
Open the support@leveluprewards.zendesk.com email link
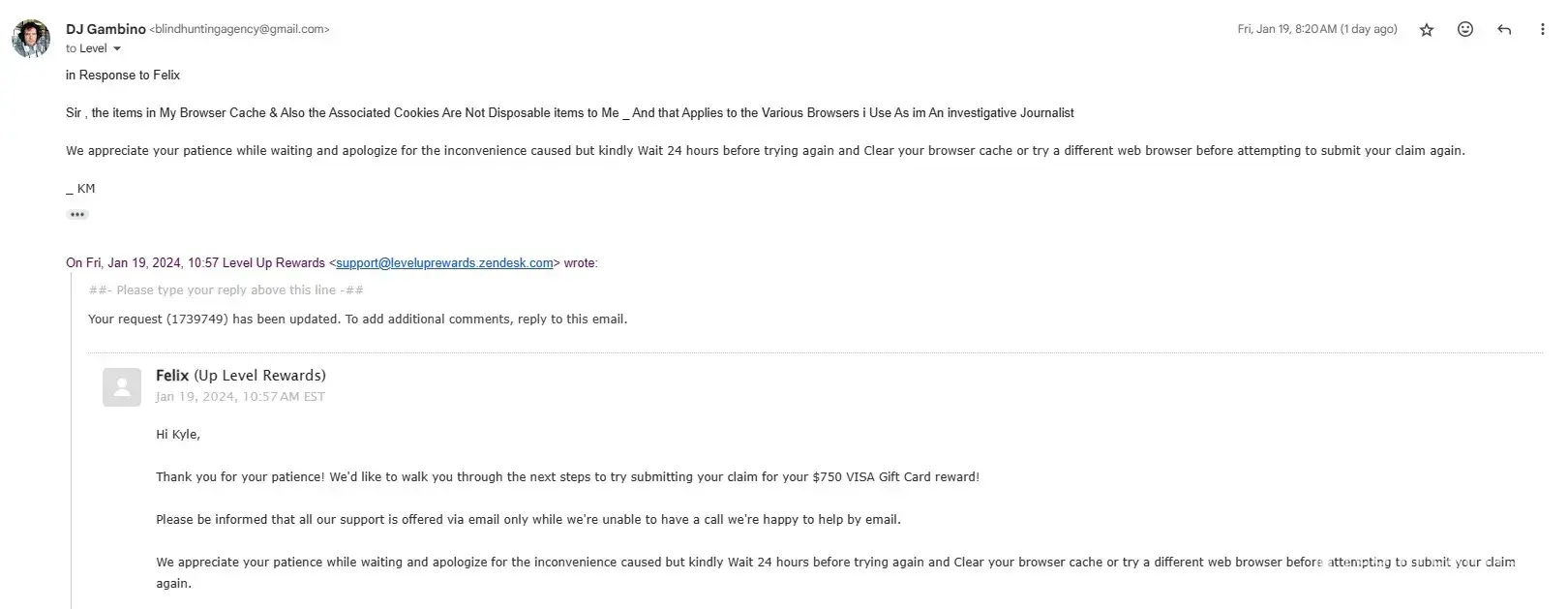[x=444, y=263]
